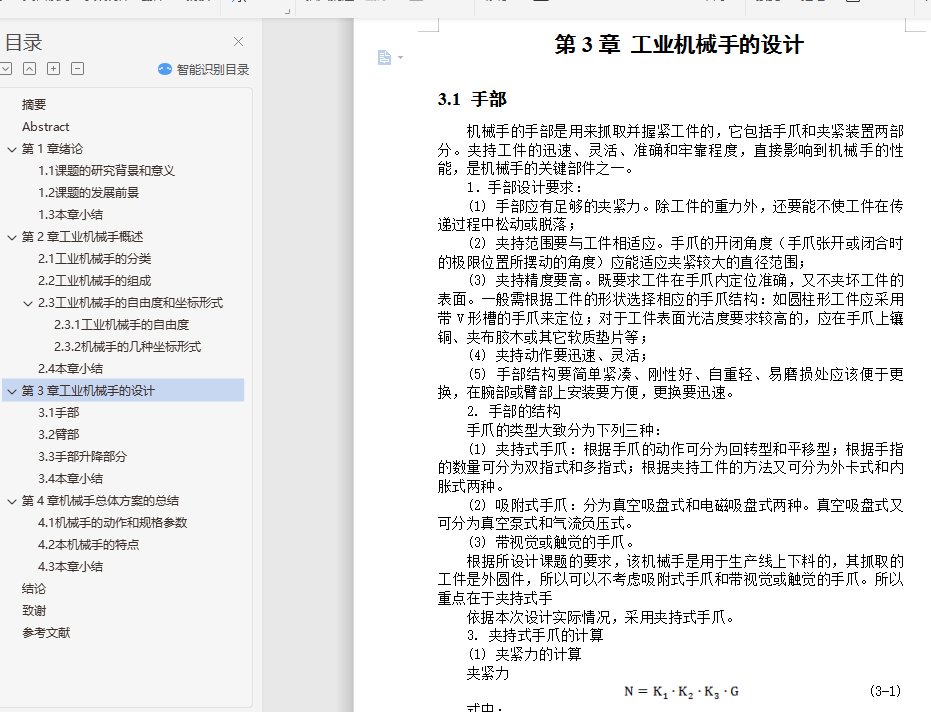Click the line (3) 带视觉或触觉的手爪
The width and height of the screenshot is (931, 712).
[x=553, y=542]
